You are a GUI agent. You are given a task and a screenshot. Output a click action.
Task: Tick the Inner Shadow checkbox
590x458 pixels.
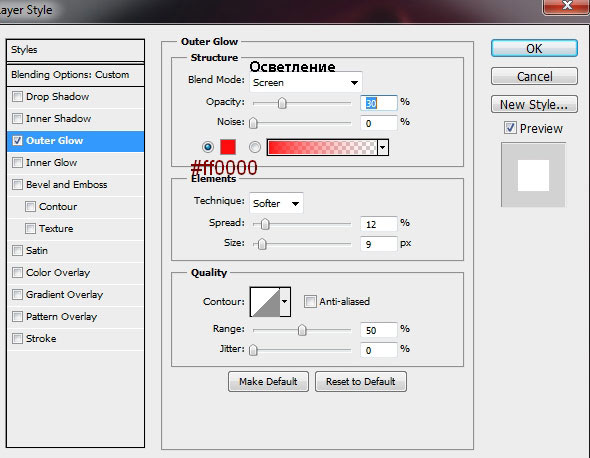pyautogui.click(x=17, y=119)
